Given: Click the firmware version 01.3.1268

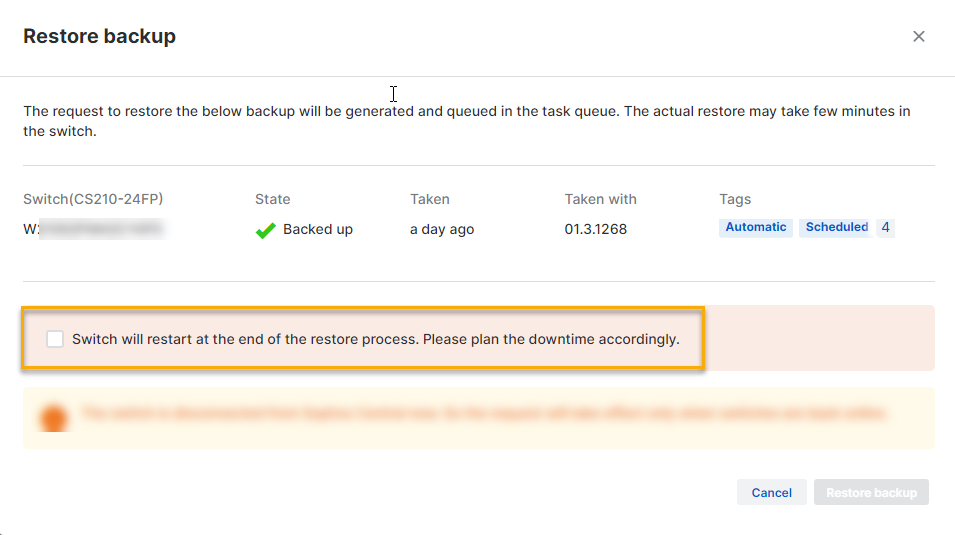Looking at the screenshot, I should click(595, 229).
